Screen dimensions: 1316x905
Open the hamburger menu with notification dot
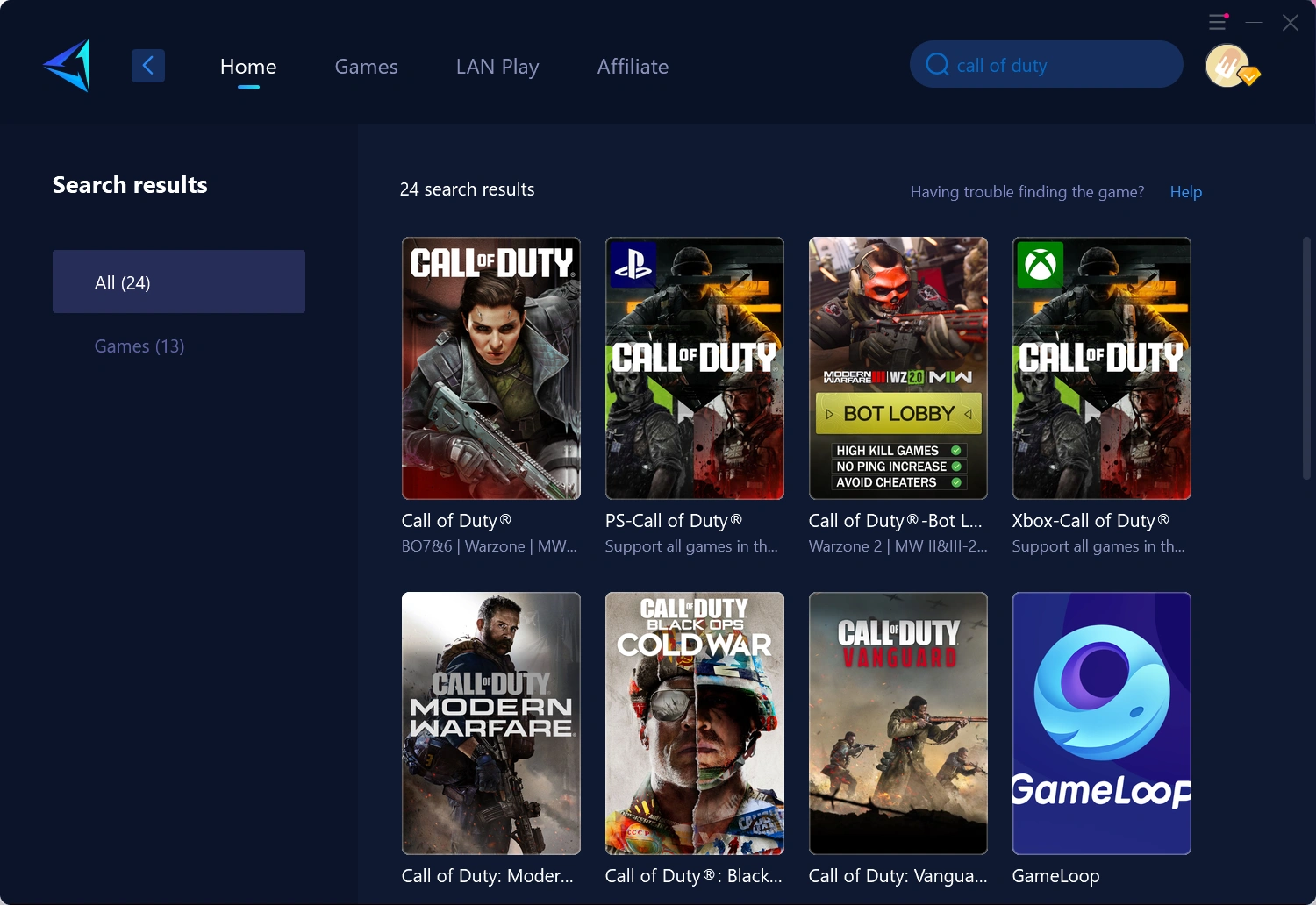pyautogui.click(x=1219, y=22)
